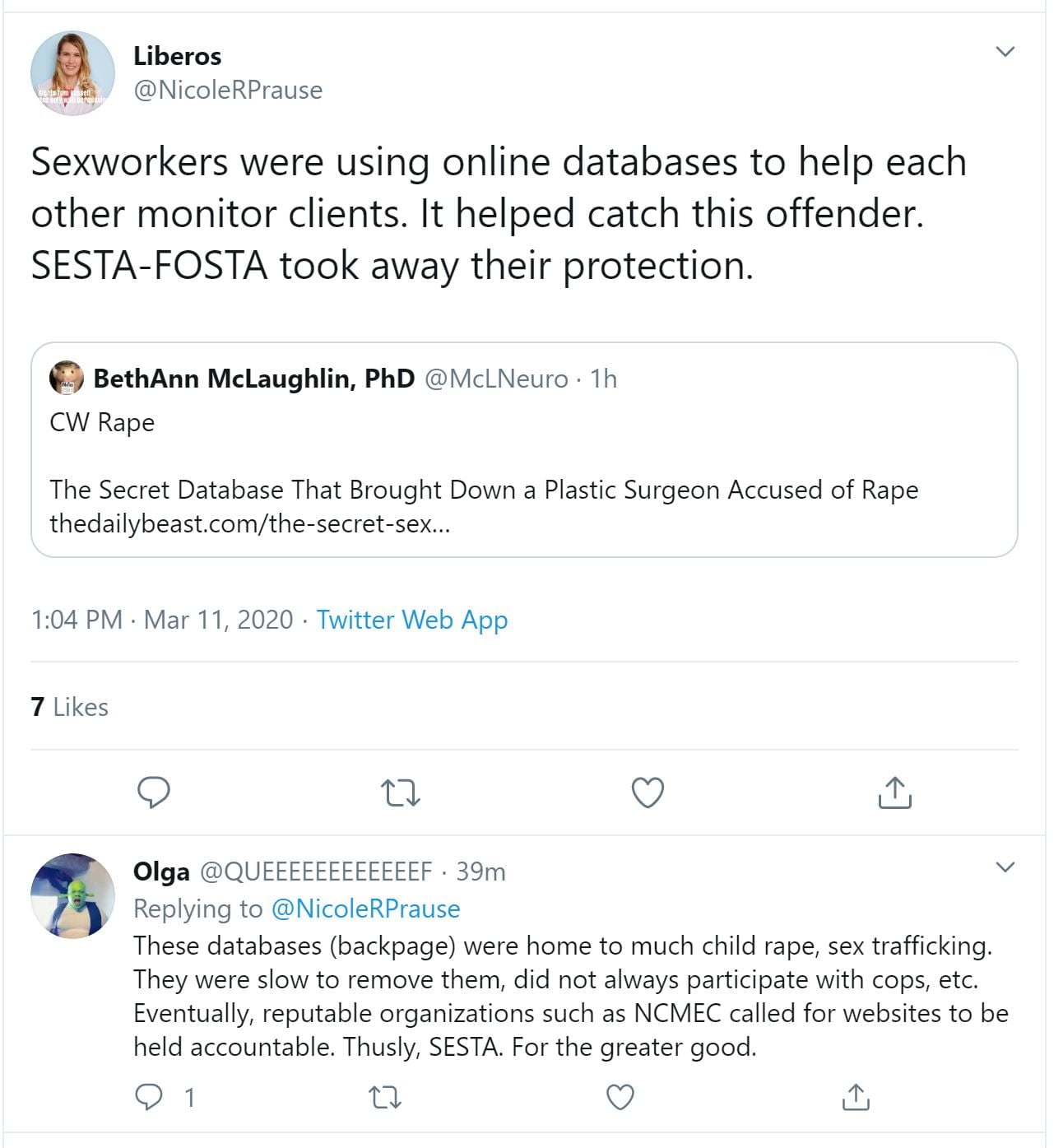Open Olga's profile avatar
The image size is (1063, 1148).
72,895
